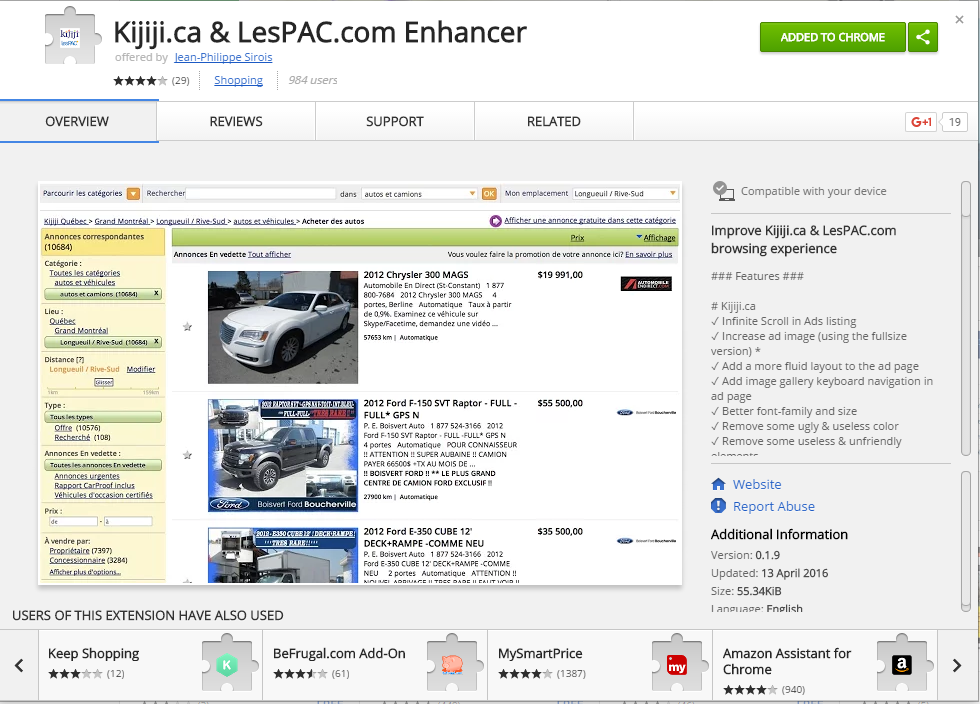Open the autos et camions category dropdown

pyautogui.click(x=419, y=194)
